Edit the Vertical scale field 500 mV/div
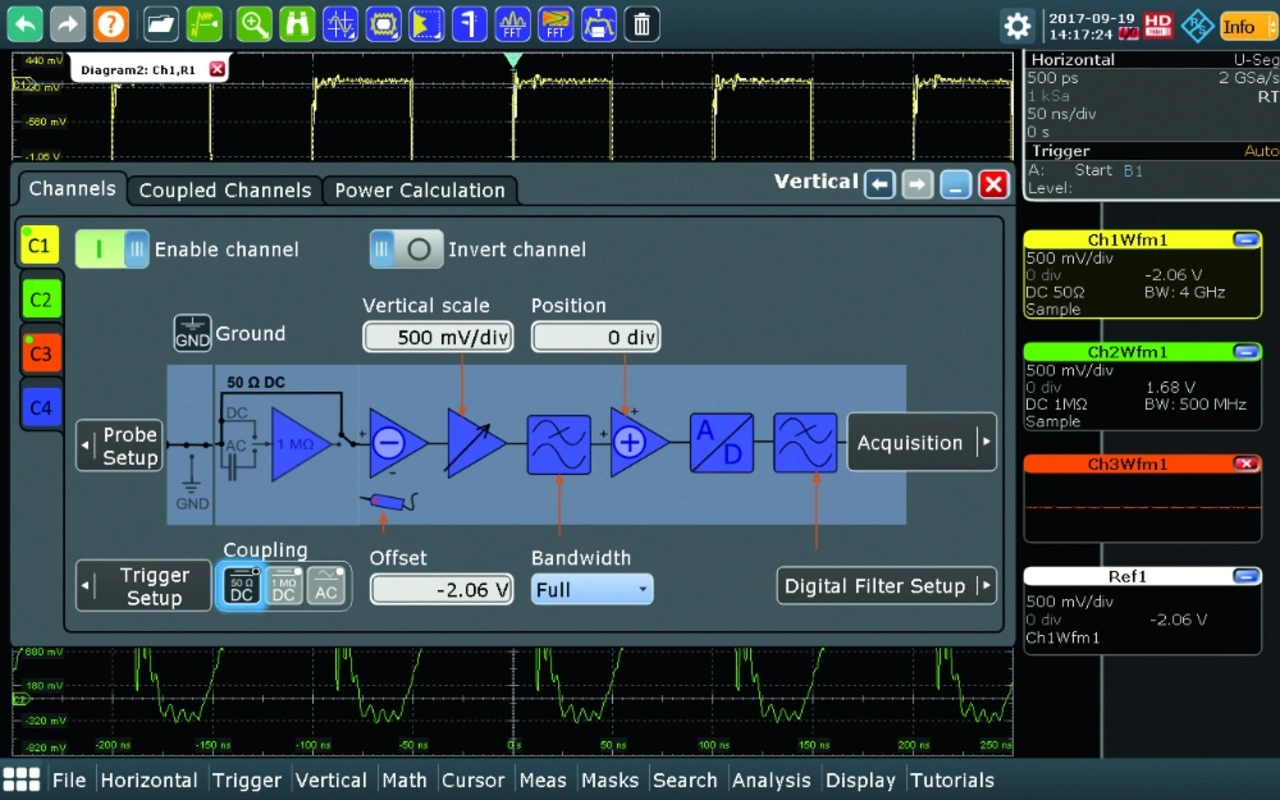Image resolution: width=1280 pixels, height=800 pixels. coord(438,337)
